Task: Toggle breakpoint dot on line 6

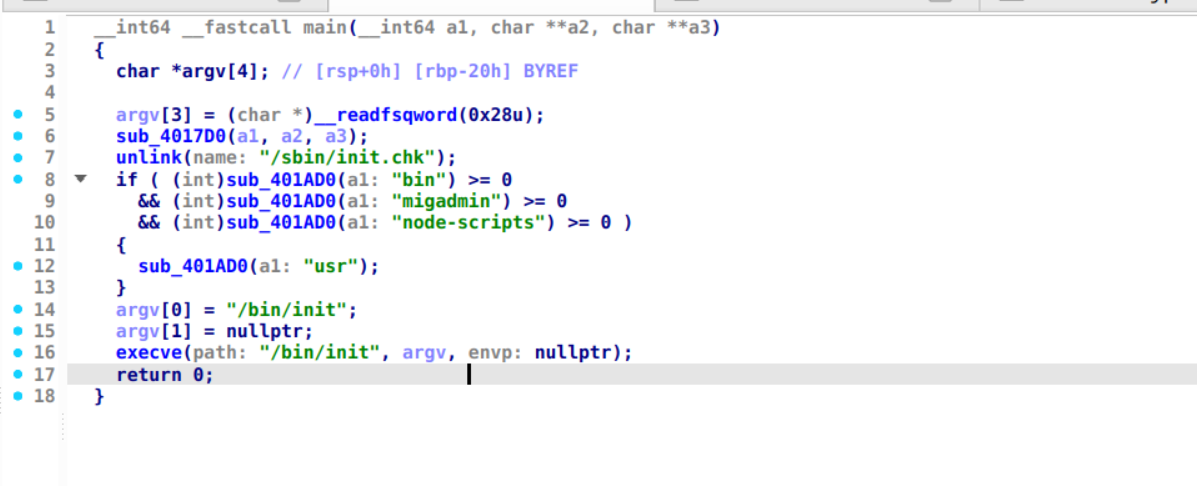Action: coord(18,136)
